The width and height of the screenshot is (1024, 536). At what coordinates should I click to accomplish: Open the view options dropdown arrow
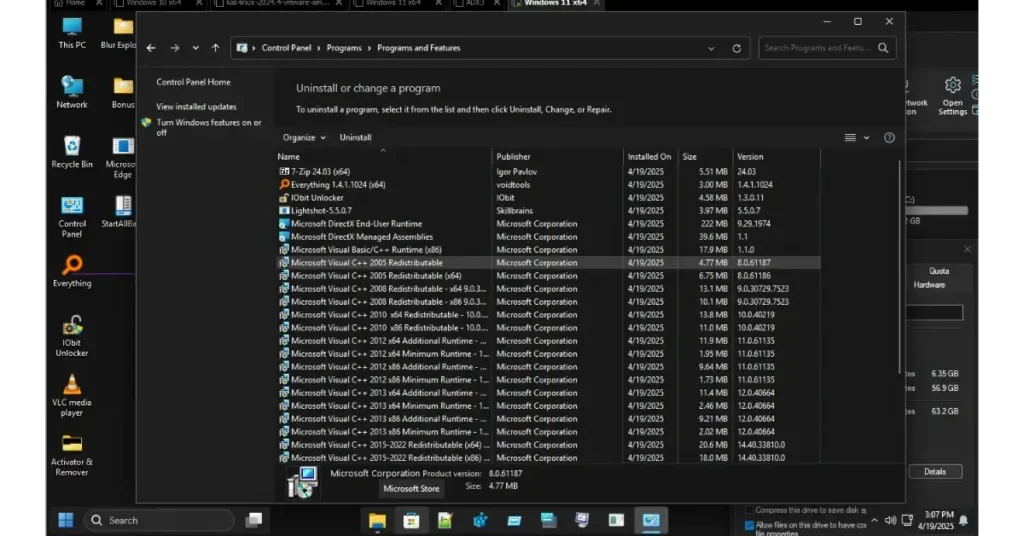(867, 138)
